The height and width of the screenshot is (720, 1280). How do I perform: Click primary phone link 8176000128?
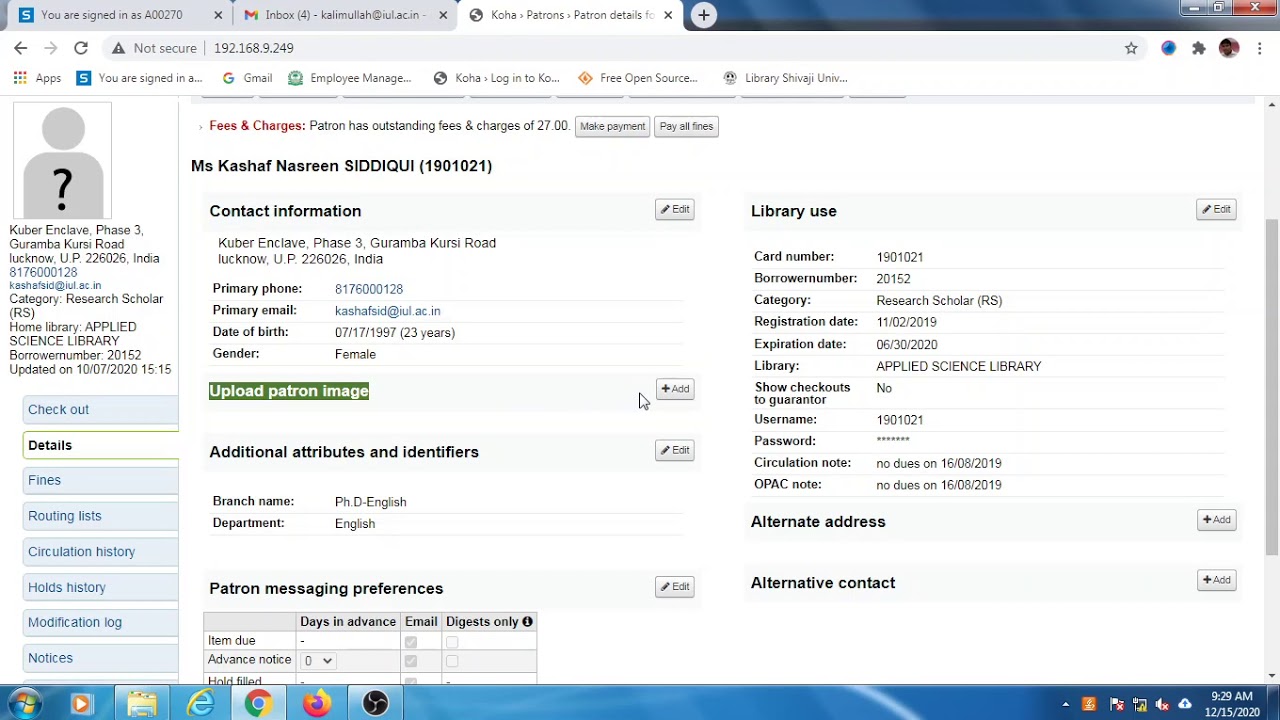click(369, 289)
